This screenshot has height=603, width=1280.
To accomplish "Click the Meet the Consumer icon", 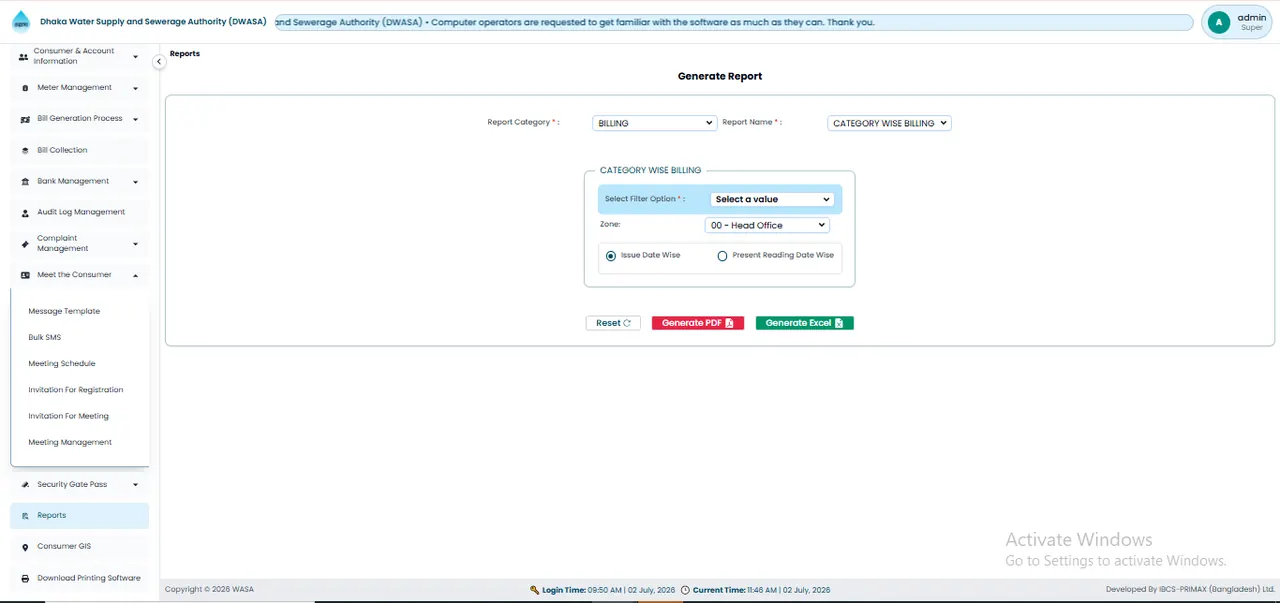I will click(25, 275).
